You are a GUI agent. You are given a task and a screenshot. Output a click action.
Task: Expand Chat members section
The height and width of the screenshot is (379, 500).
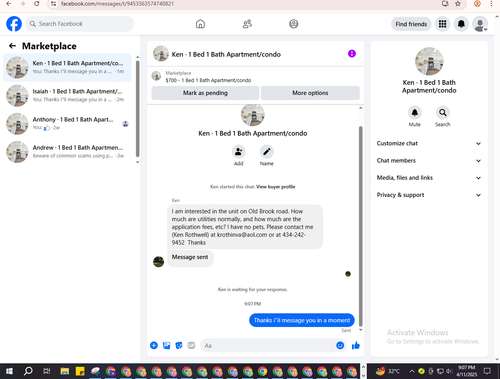[429, 161]
